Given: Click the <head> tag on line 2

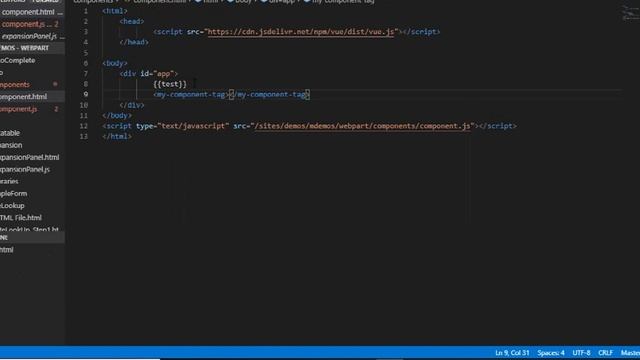Looking at the screenshot, I should [x=132, y=21].
